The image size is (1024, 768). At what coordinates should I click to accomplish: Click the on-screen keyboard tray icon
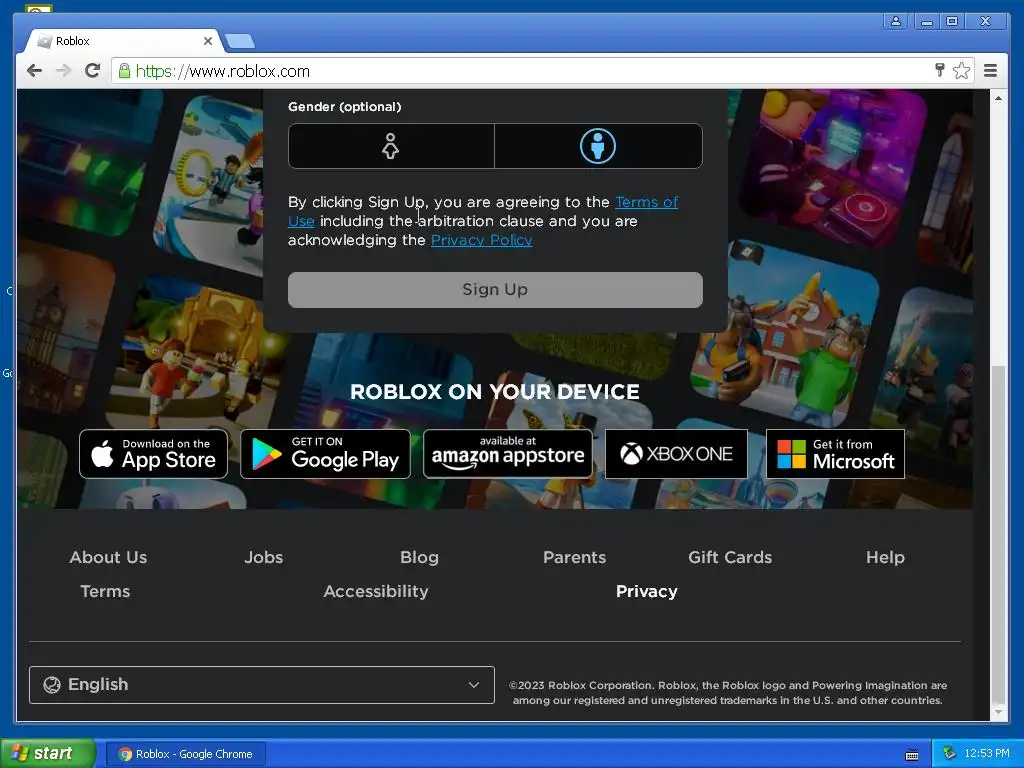click(x=912, y=755)
